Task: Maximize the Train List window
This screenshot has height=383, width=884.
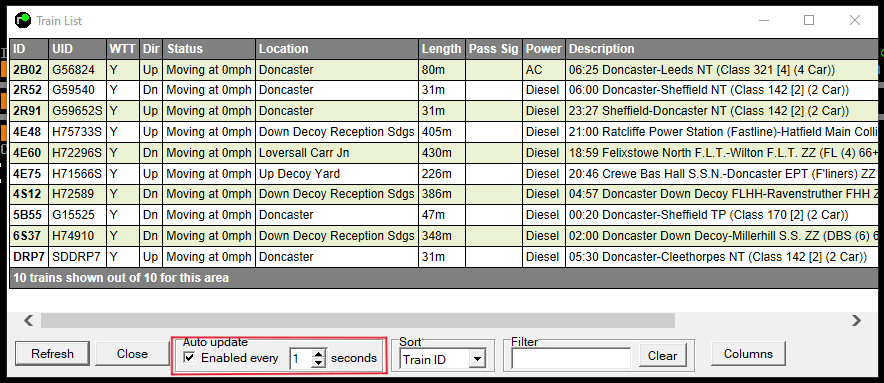Action: (809, 20)
